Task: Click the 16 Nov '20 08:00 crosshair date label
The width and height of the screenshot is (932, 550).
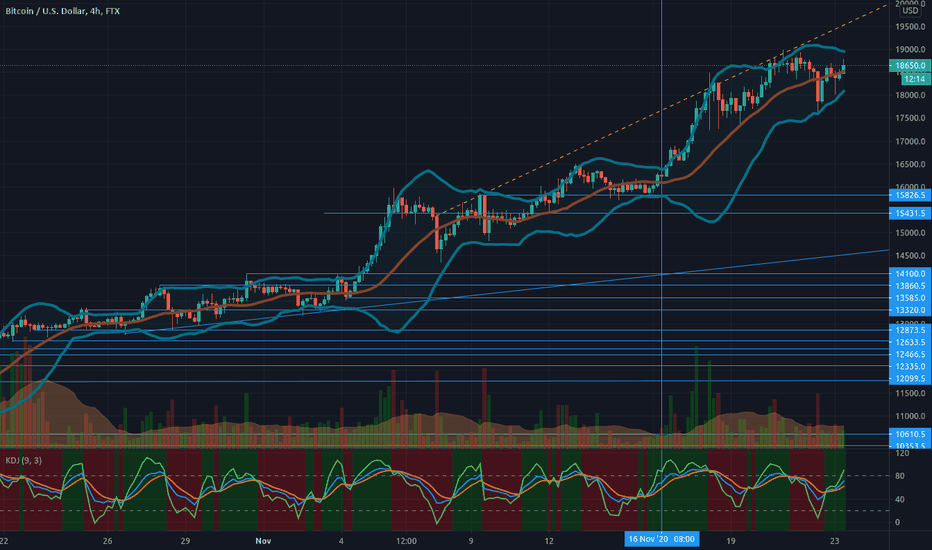Action: [661, 539]
